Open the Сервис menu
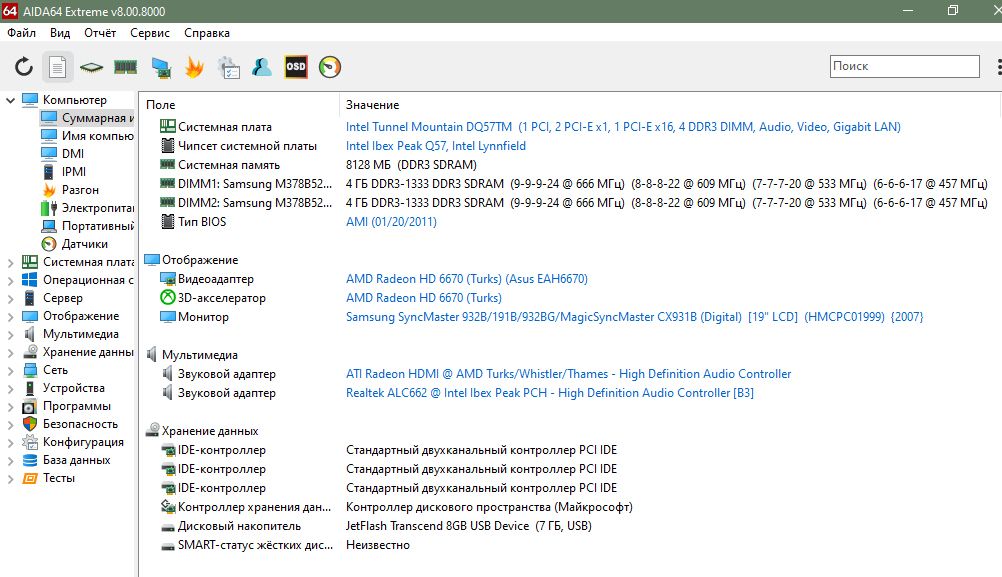Screen dimensions: 1002x577 [x=150, y=33]
